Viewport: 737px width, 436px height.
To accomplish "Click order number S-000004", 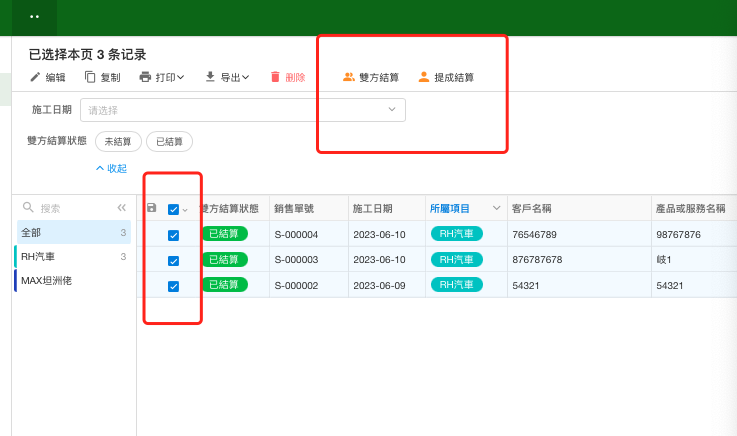I will click(x=296, y=234).
